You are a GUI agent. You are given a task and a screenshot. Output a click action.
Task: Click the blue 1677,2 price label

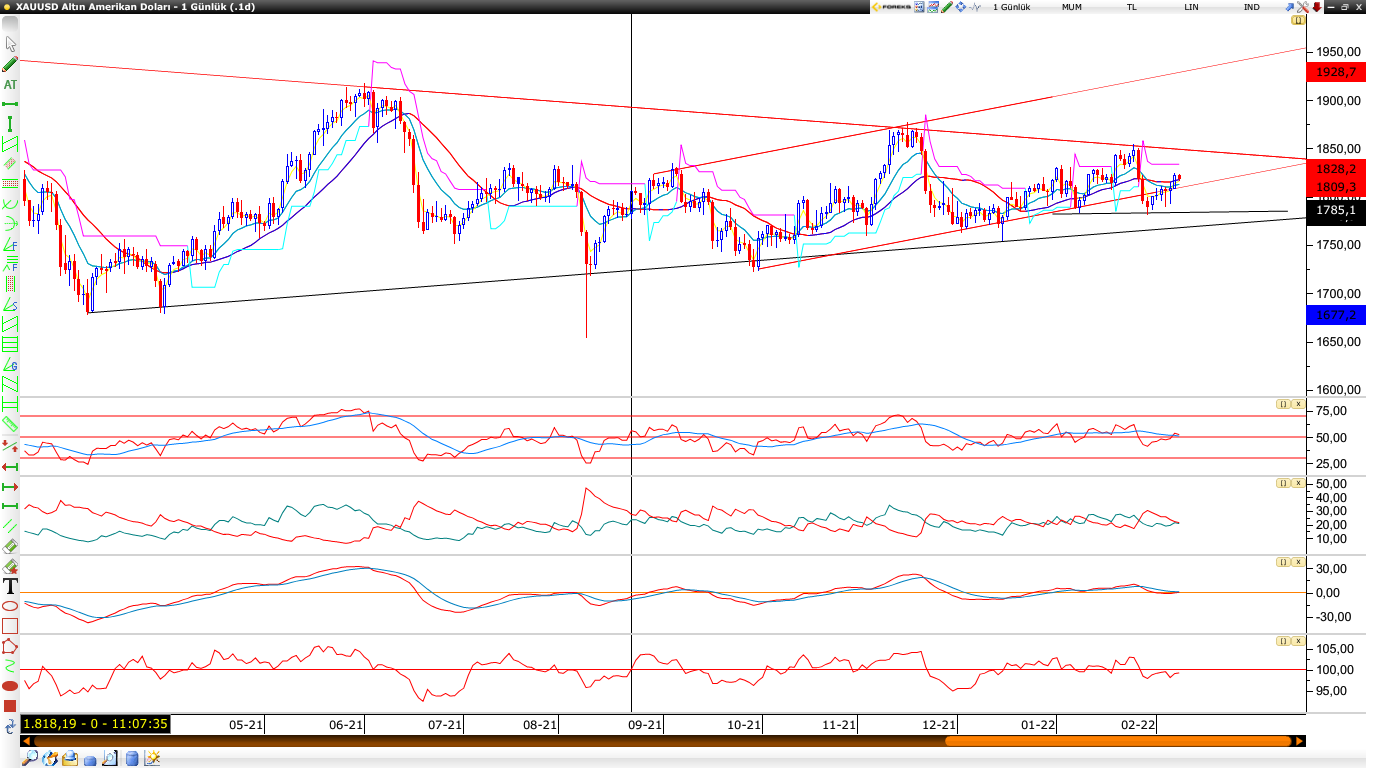[x=1337, y=315]
